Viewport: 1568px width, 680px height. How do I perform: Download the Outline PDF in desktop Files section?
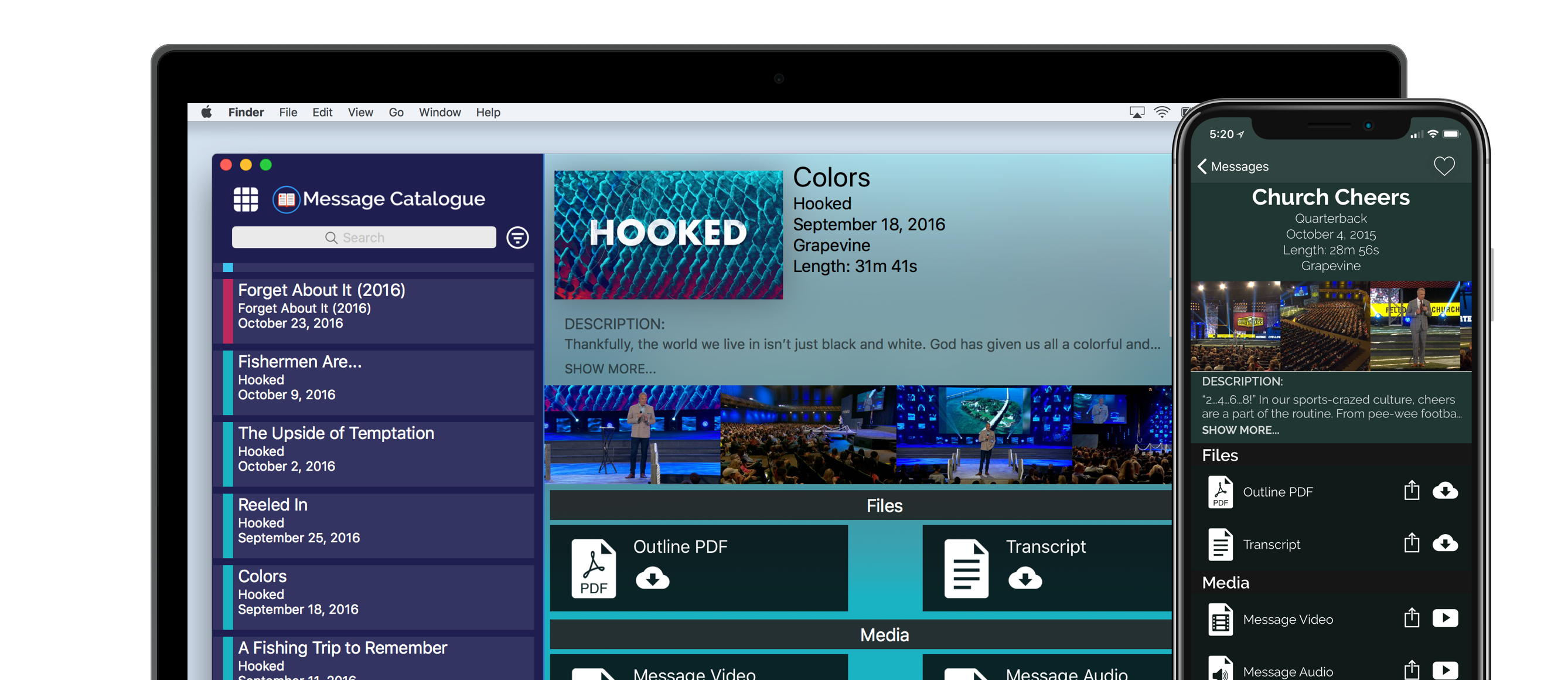653,578
